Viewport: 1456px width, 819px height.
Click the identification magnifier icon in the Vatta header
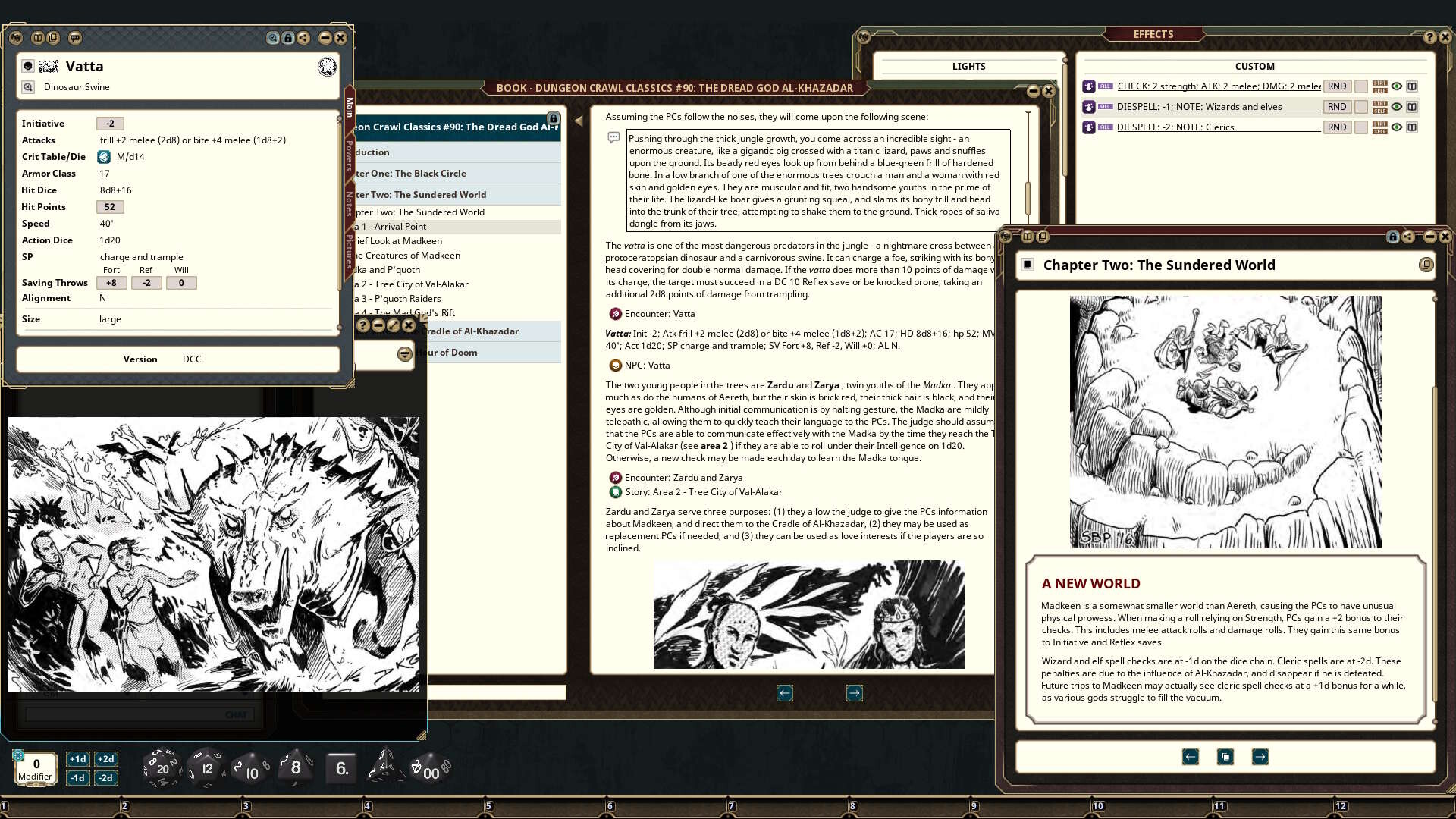(273, 38)
